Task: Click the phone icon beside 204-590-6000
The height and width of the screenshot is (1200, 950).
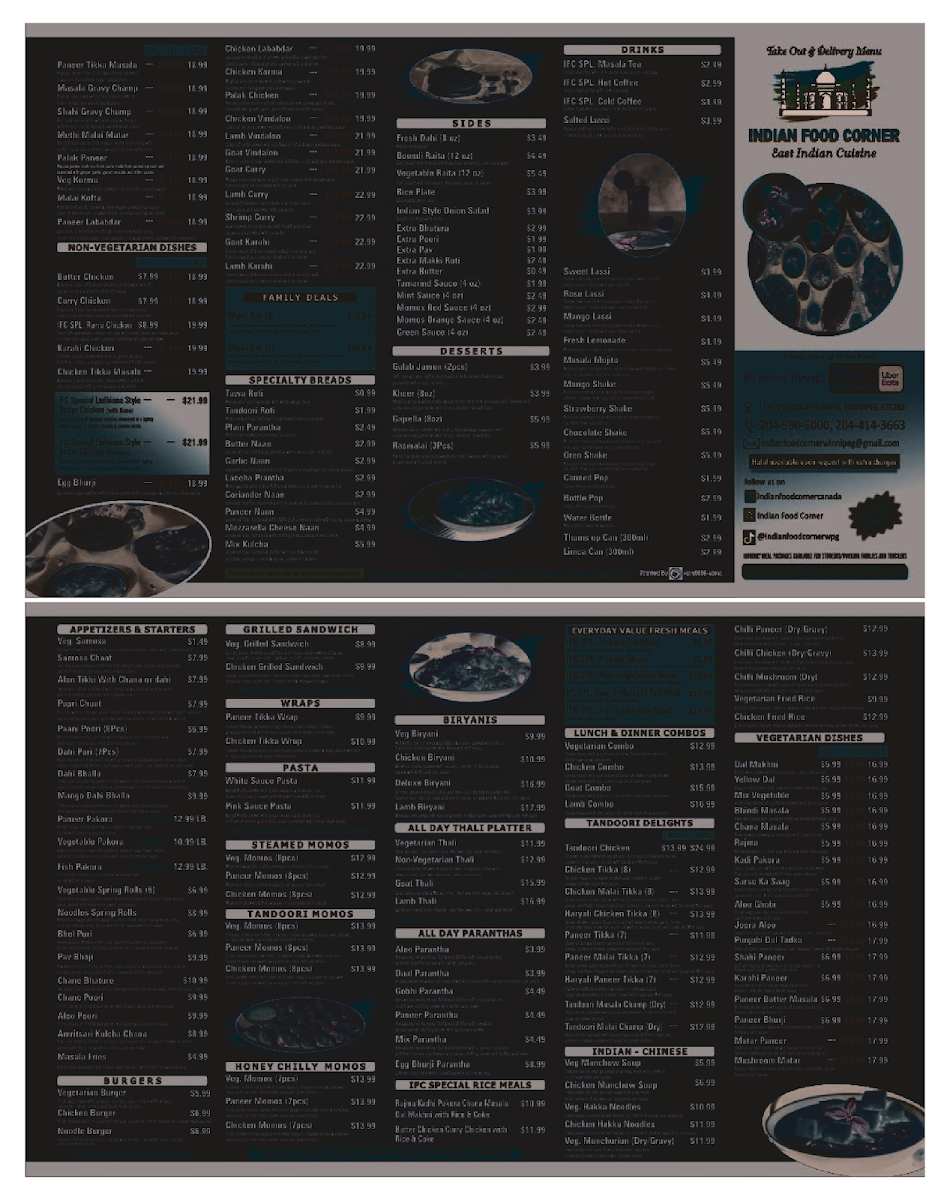Action: pos(750,426)
